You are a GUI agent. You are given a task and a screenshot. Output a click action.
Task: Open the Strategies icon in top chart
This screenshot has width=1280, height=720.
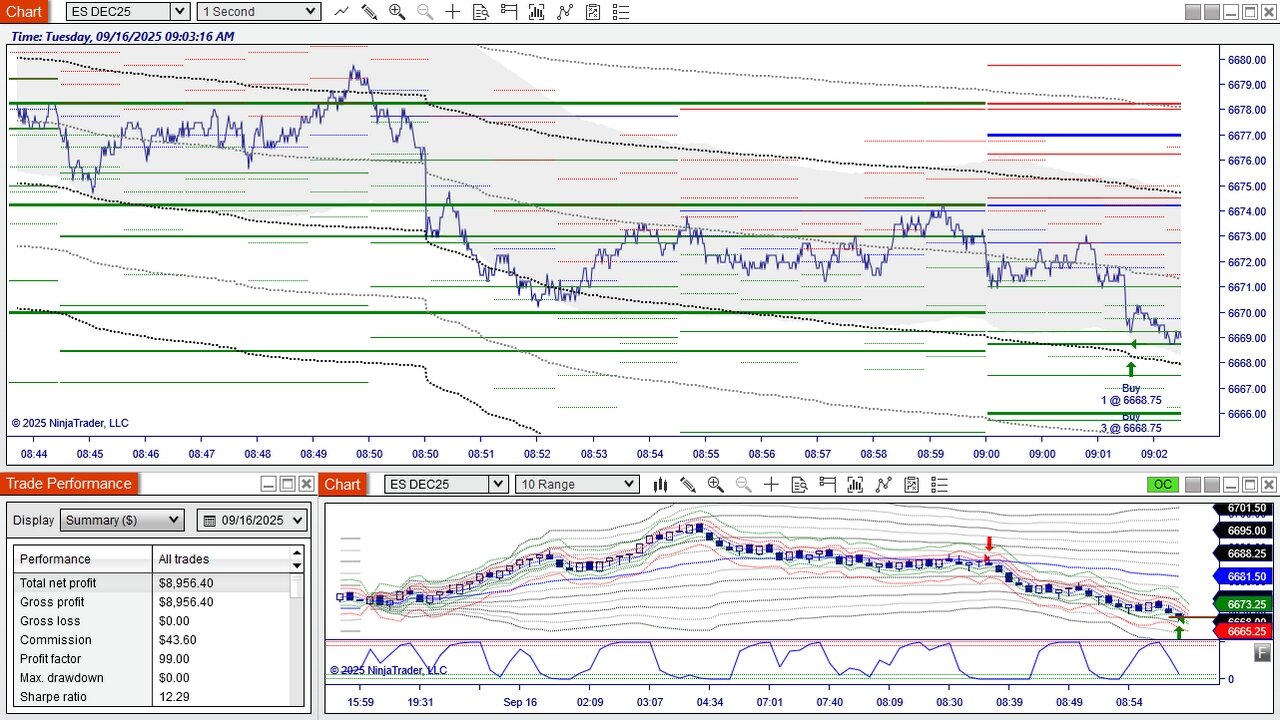tap(593, 12)
